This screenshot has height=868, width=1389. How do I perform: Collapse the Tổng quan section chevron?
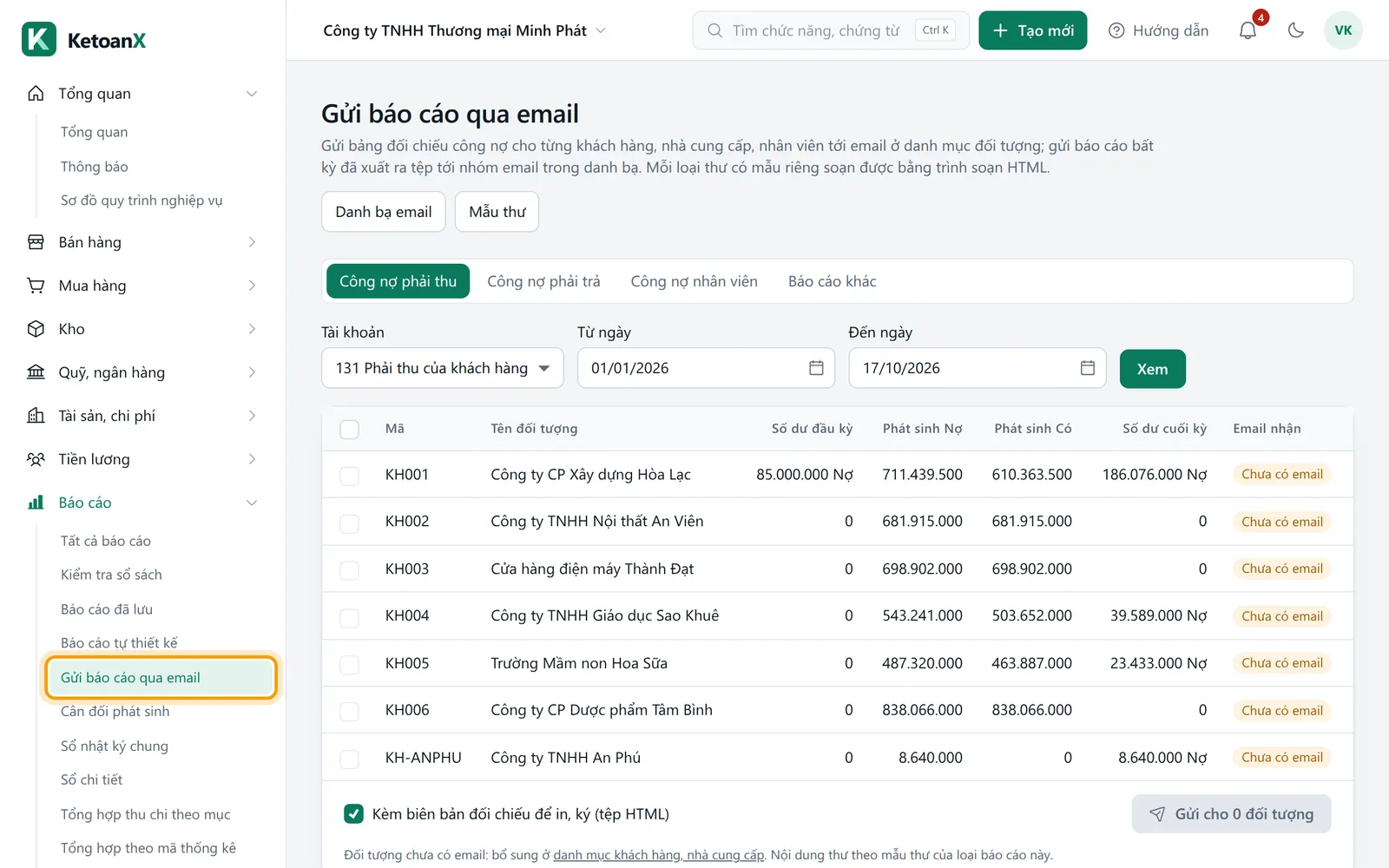tap(252, 94)
